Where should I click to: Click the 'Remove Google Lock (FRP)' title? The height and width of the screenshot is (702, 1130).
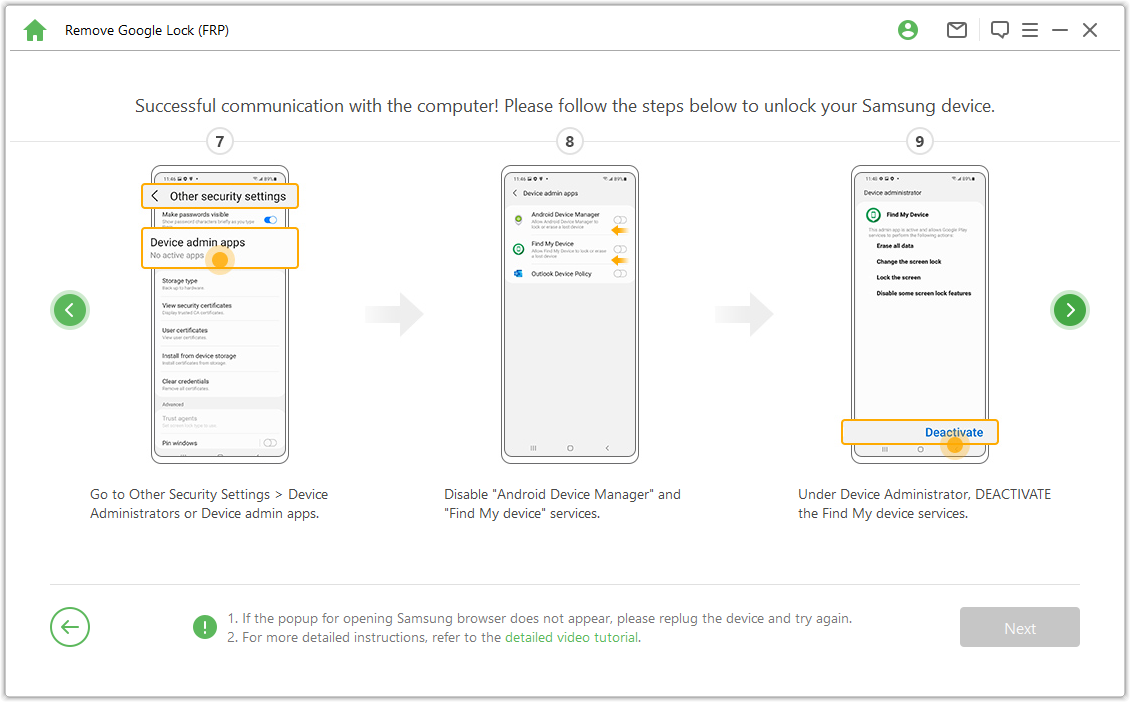coord(147,30)
